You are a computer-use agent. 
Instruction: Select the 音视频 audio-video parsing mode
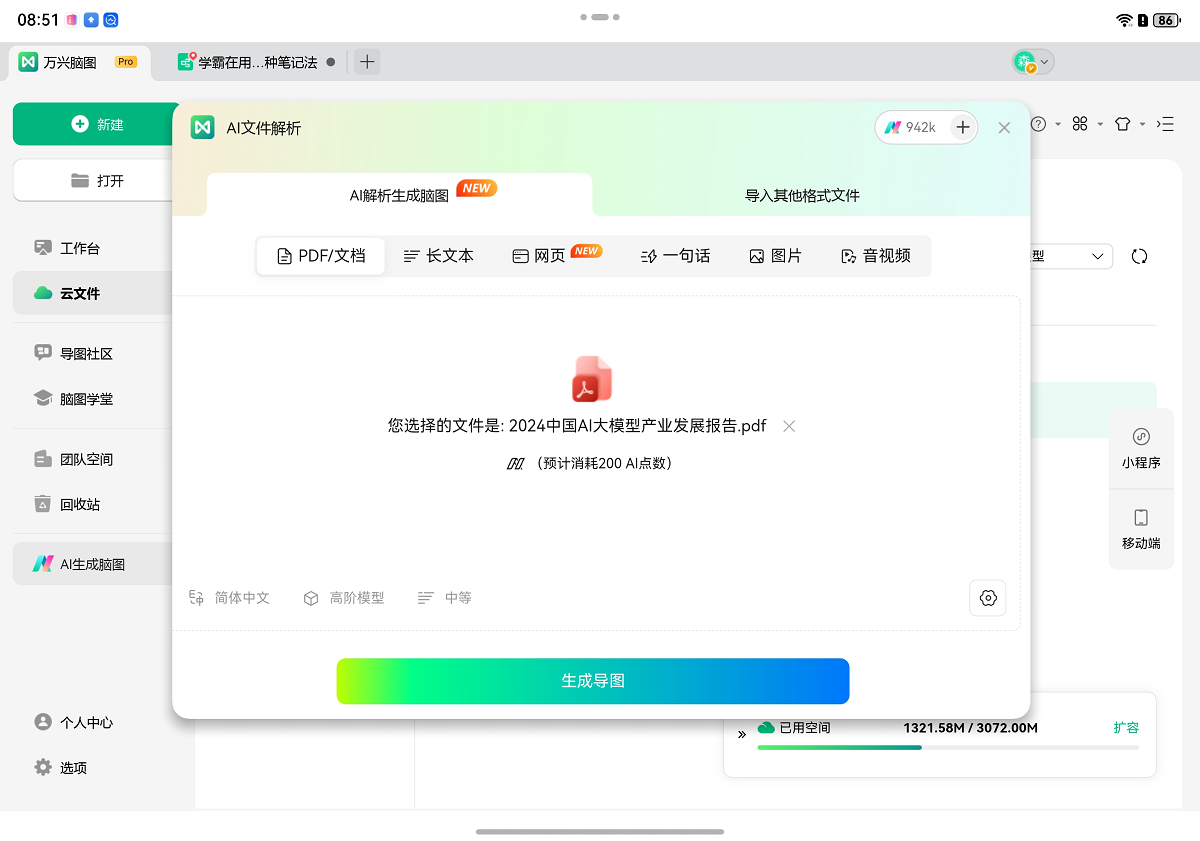(874, 256)
